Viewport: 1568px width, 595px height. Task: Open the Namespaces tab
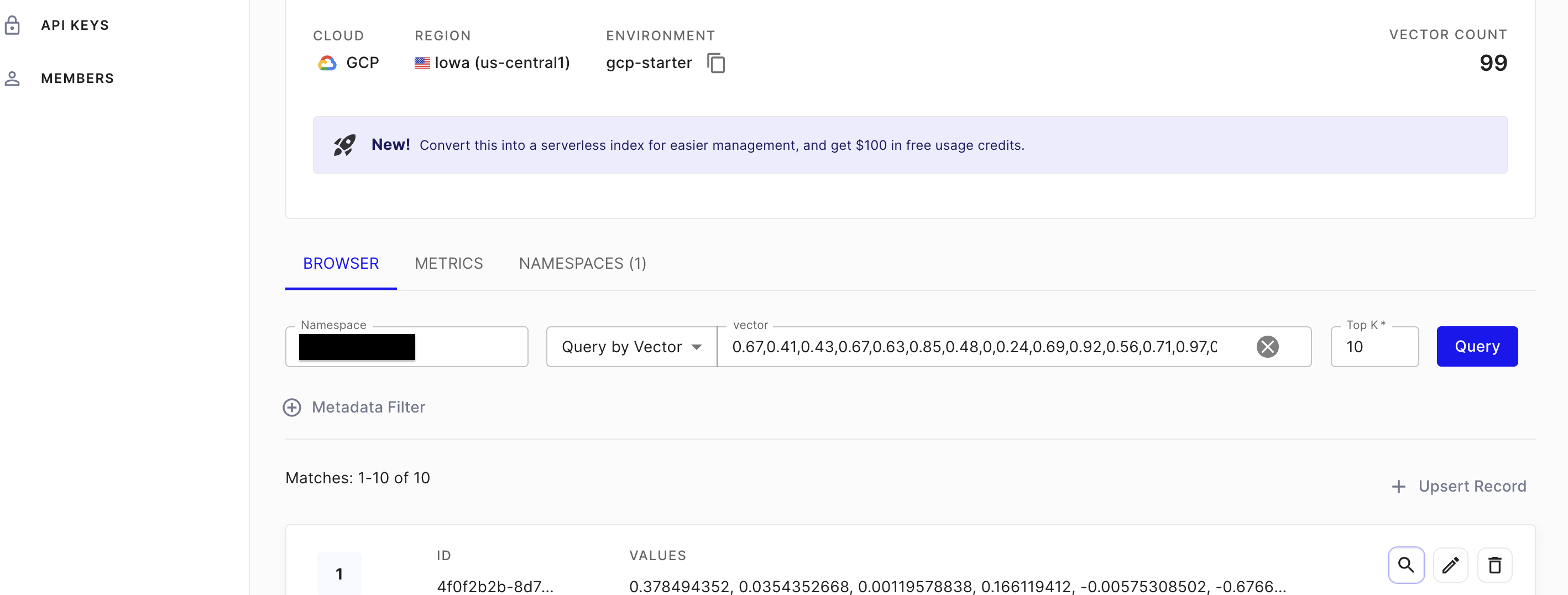(x=582, y=263)
